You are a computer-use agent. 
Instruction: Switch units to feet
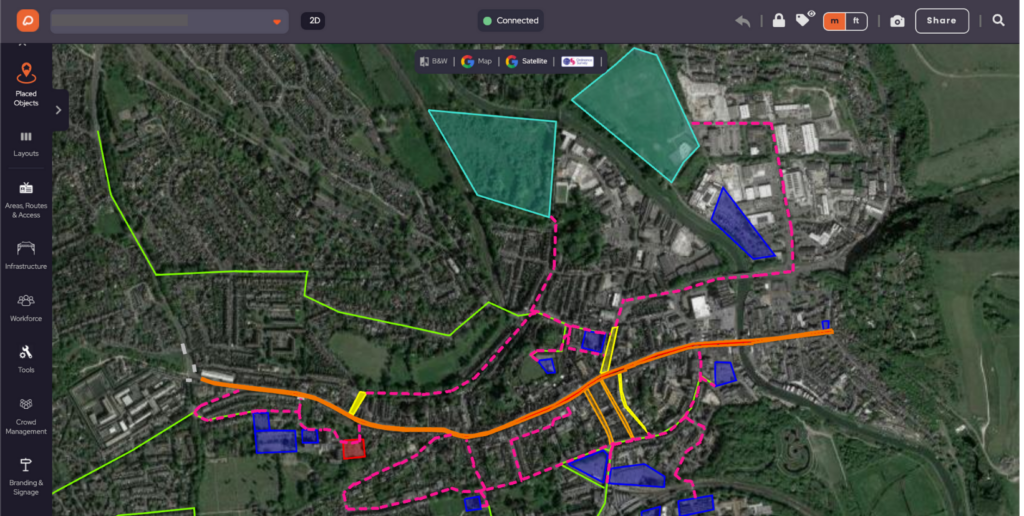(x=856, y=21)
